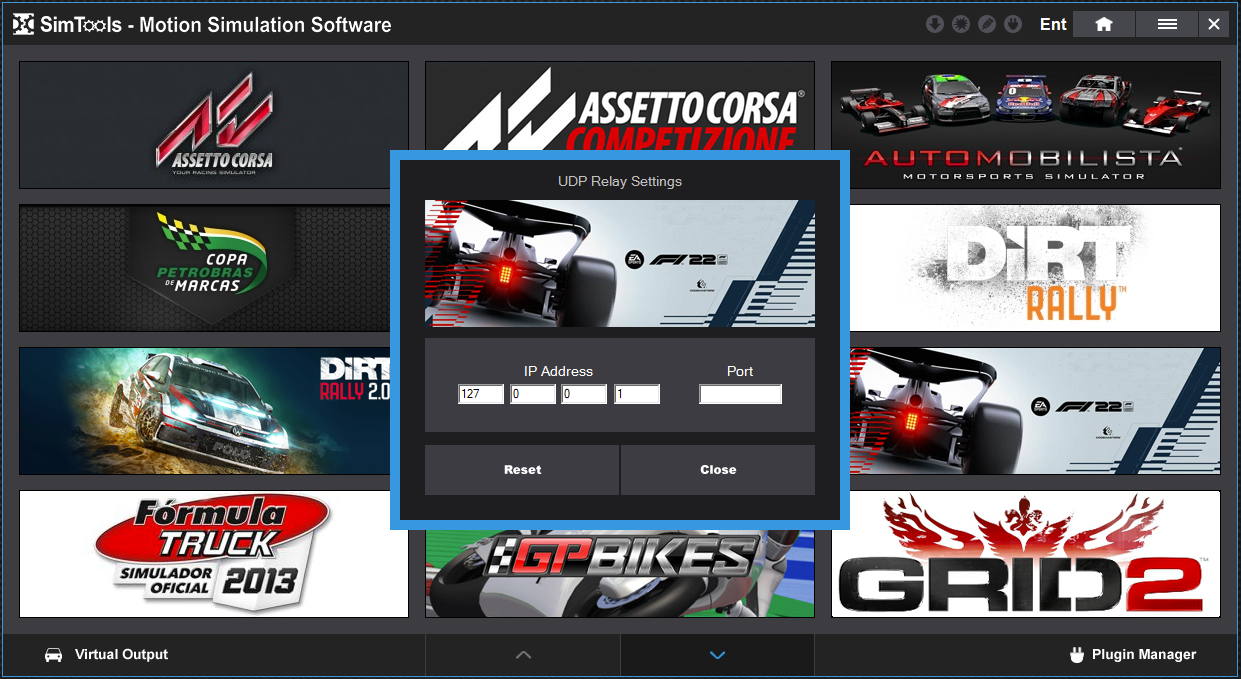This screenshot has width=1241, height=679.
Task: Click the second IP address octet field
Action: point(533,394)
